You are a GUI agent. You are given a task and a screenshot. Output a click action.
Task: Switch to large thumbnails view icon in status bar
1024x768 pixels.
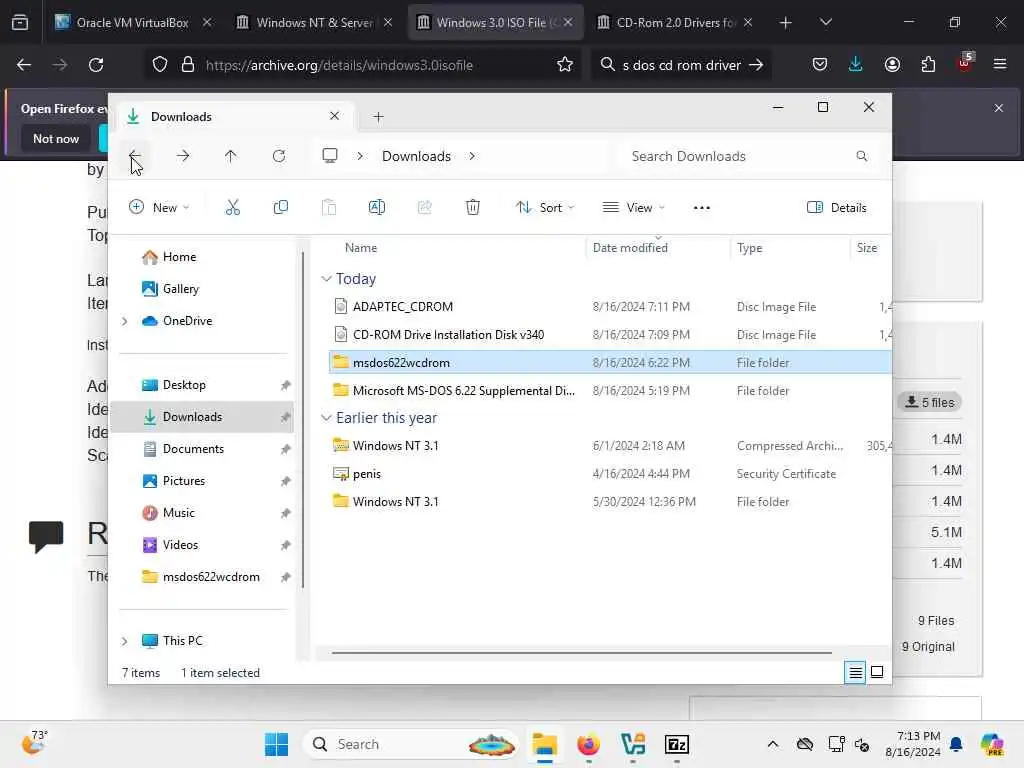[x=877, y=672]
